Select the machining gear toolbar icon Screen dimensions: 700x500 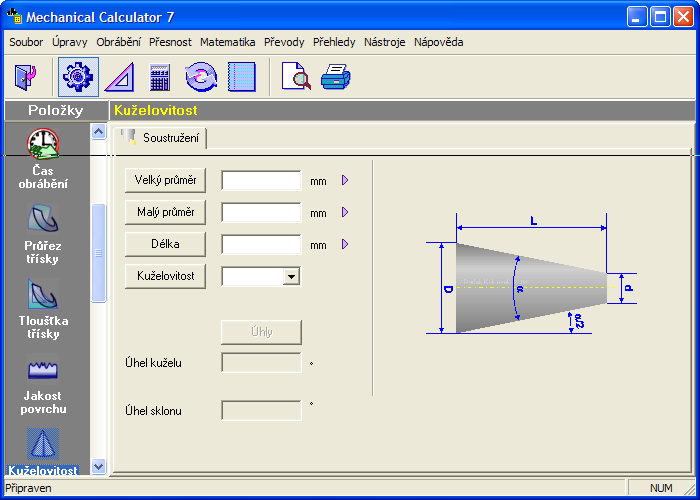coord(78,77)
